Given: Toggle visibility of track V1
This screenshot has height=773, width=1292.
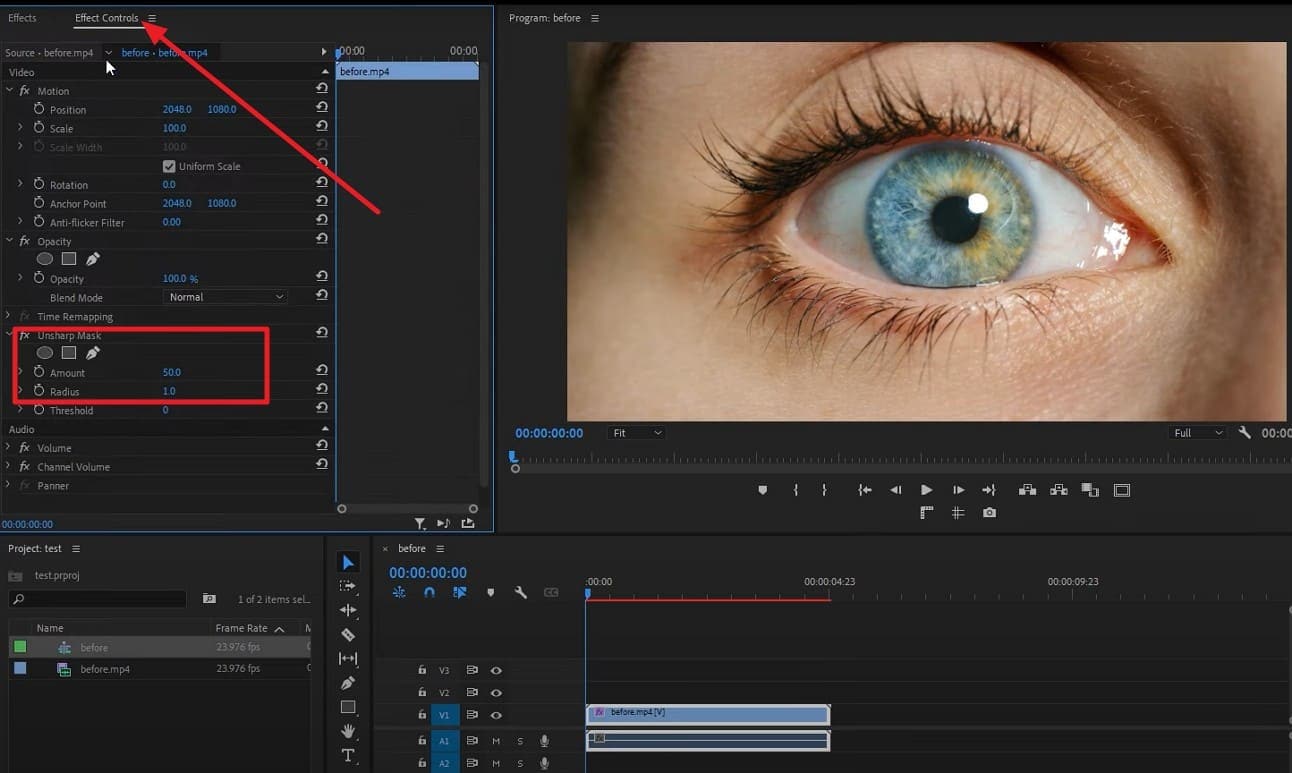Looking at the screenshot, I should tap(496, 714).
